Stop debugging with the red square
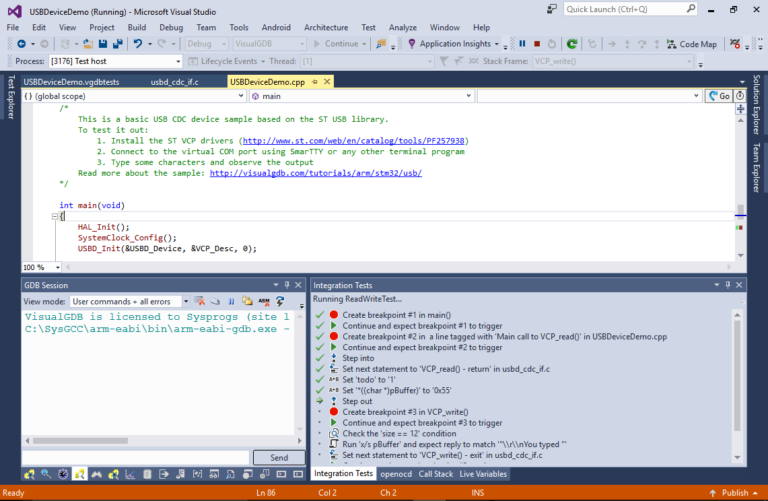This screenshot has width=768, height=501. click(x=536, y=44)
